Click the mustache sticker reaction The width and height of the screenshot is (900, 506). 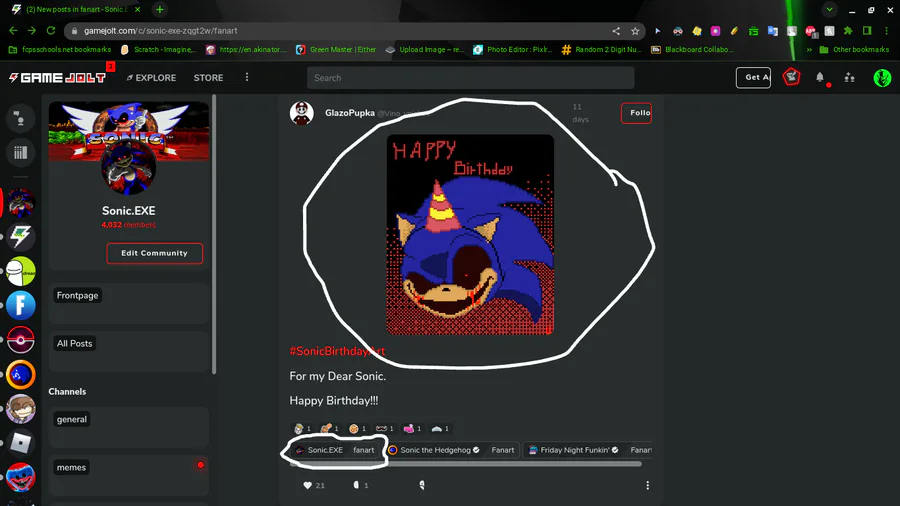385,429
